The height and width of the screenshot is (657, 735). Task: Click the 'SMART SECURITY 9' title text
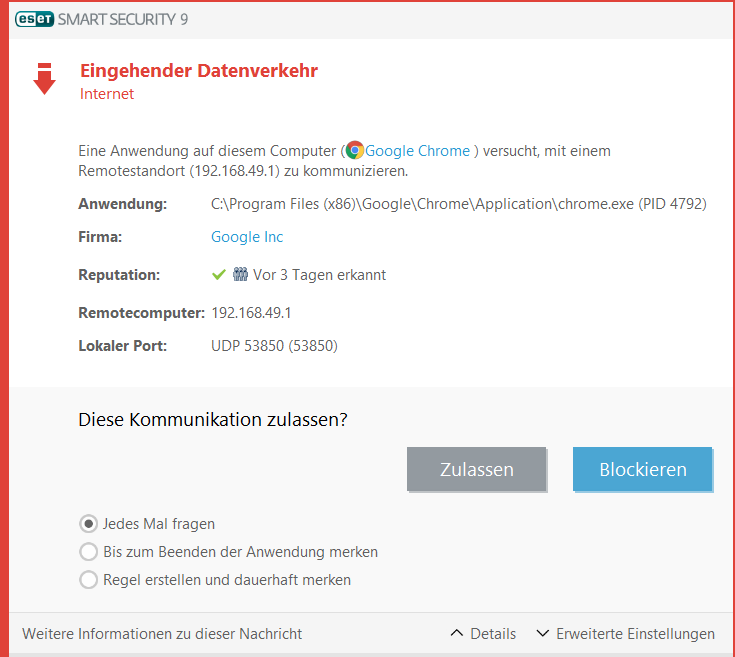(123, 19)
